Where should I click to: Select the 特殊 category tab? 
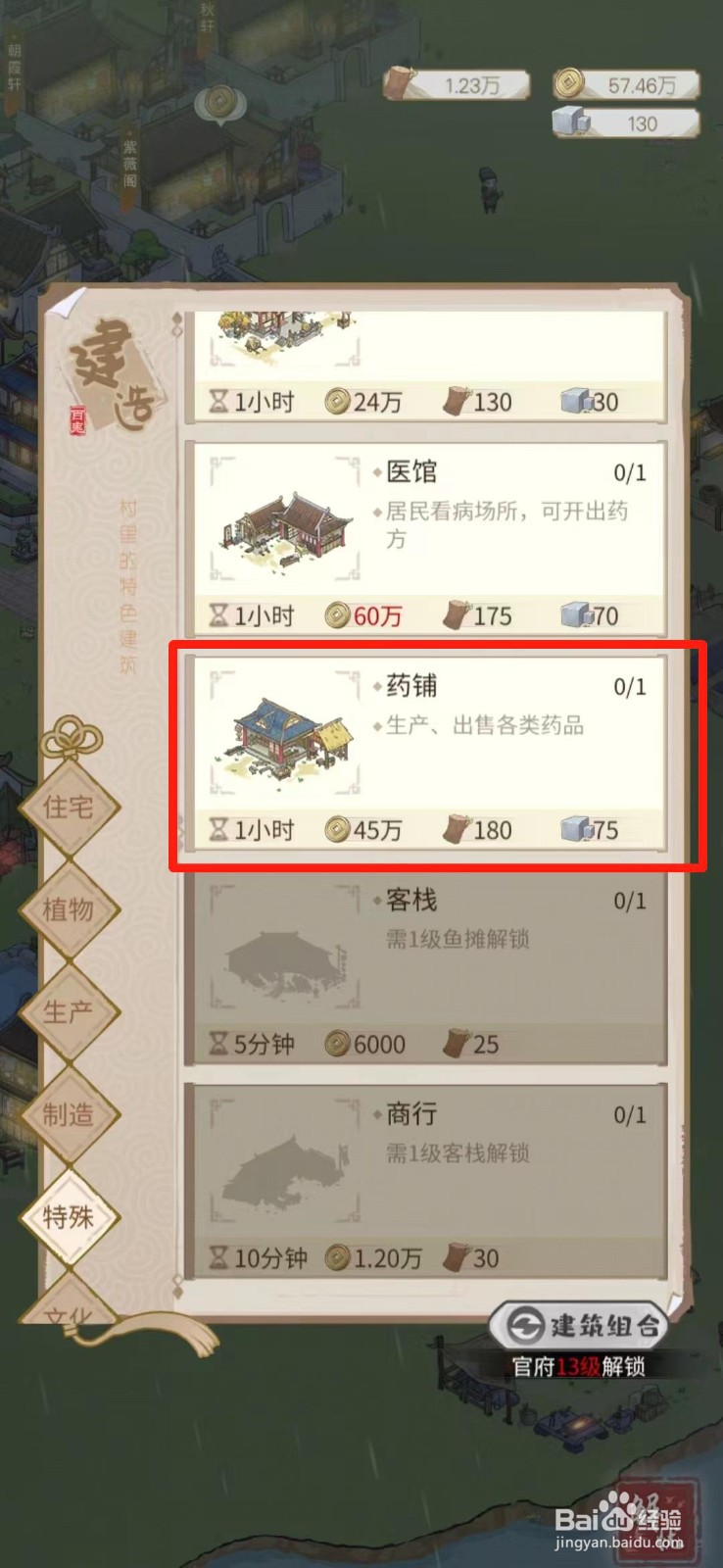pos(70,1218)
